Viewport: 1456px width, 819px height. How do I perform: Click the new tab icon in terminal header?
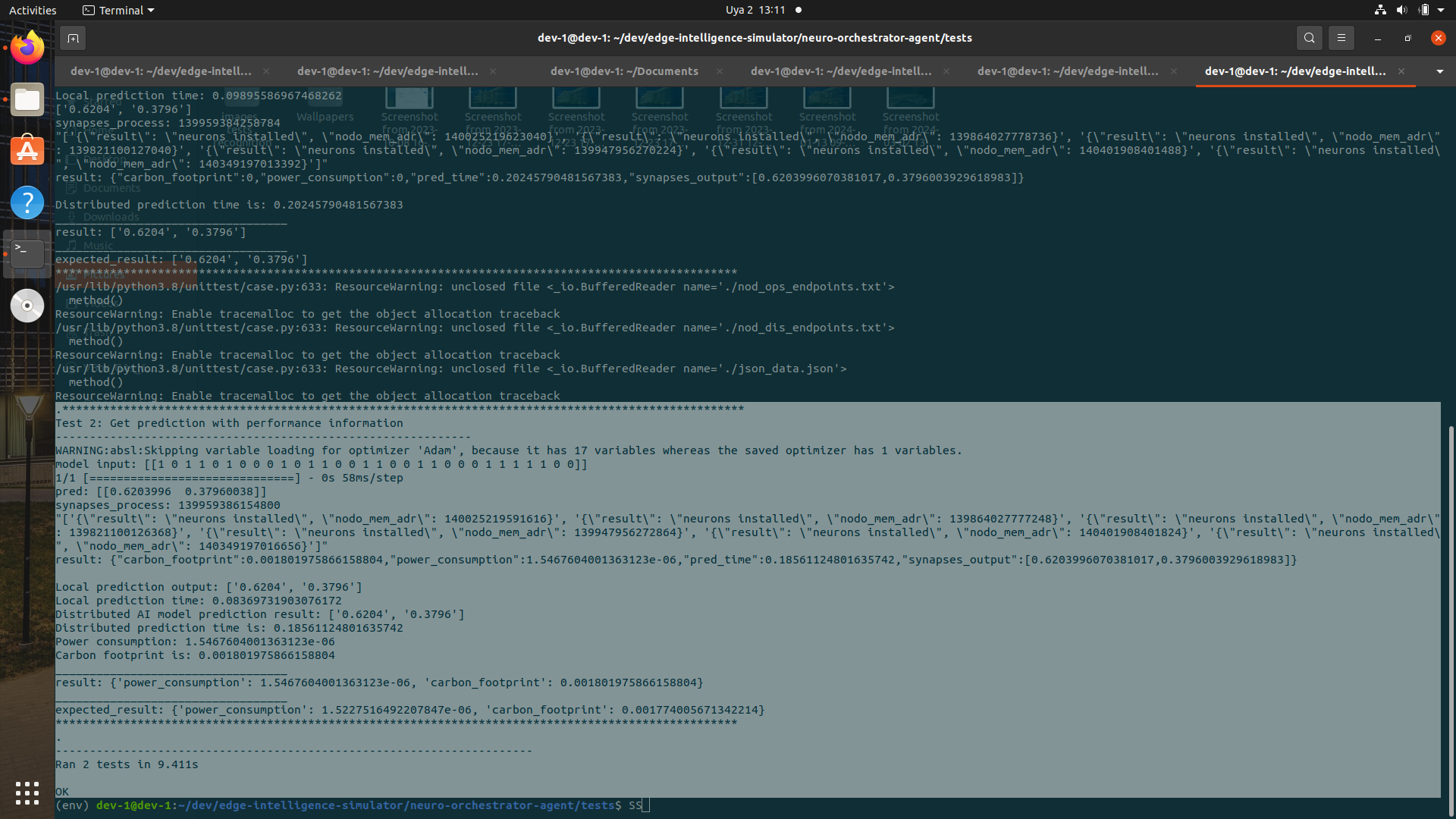[73, 38]
